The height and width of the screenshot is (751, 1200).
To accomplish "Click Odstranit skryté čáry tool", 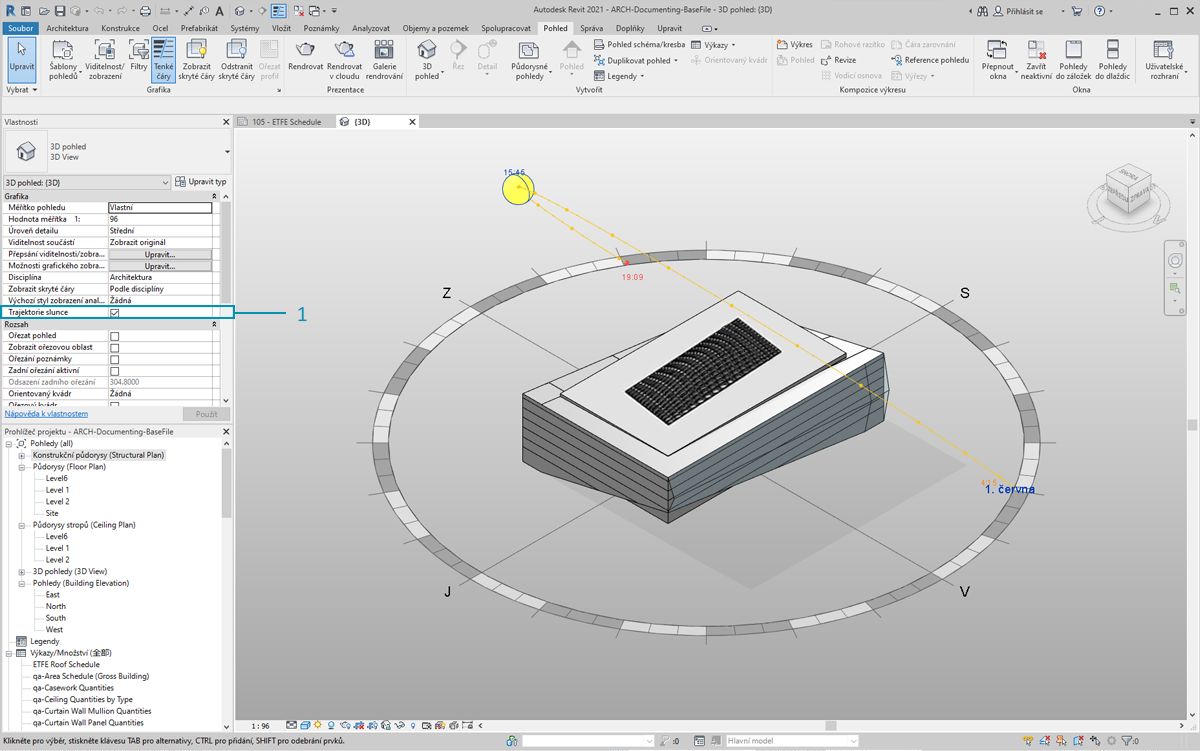I will [x=237, y=59].
